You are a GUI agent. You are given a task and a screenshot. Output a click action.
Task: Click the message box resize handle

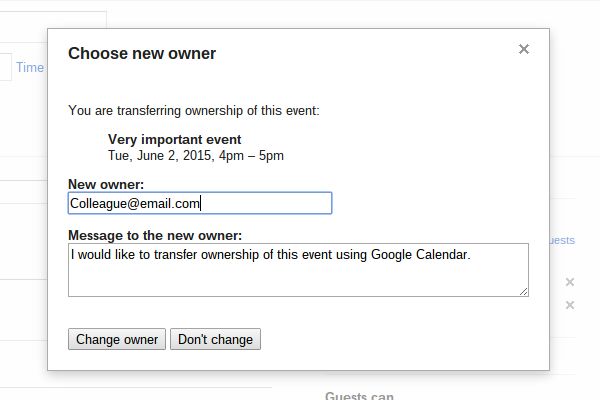(523, 291)
